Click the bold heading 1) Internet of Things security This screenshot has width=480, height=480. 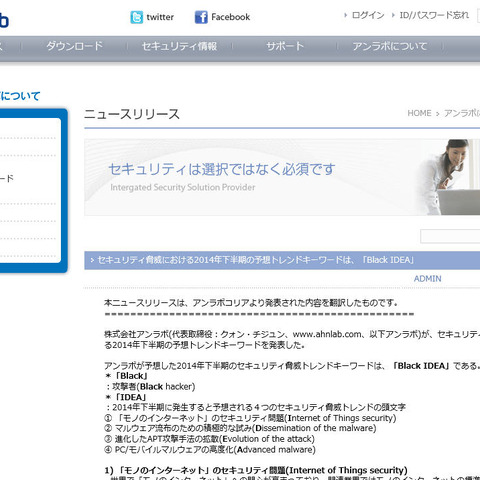(x=256, y=470)
